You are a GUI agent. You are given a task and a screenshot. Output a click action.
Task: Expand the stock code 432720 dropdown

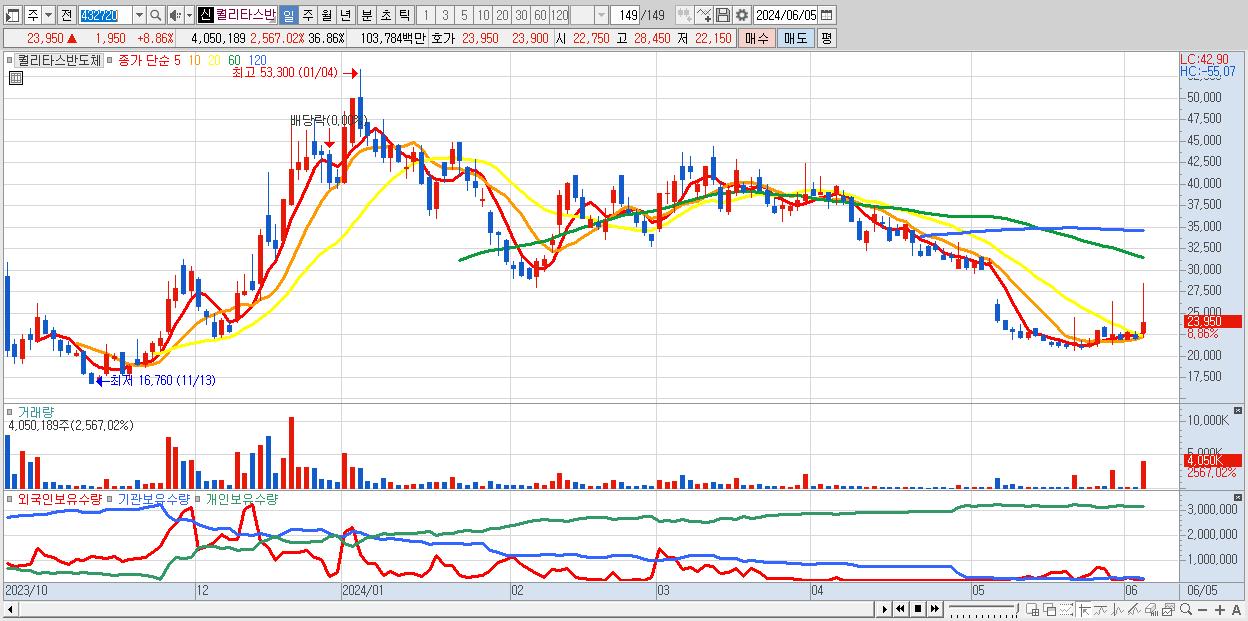[139, 15]
